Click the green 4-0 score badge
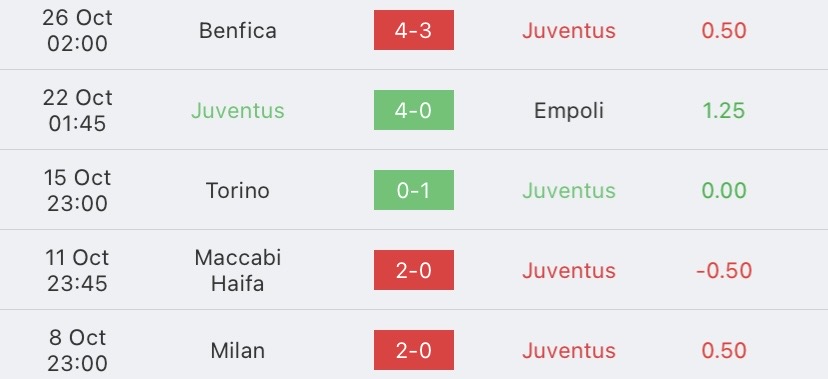This screenshot has width=828, height=379. [414, 110]
